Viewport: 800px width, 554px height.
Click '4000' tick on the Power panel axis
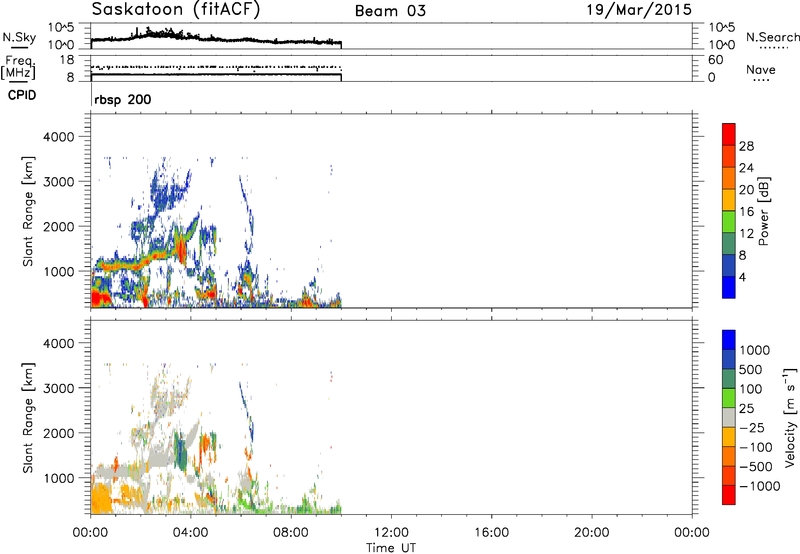59,137
